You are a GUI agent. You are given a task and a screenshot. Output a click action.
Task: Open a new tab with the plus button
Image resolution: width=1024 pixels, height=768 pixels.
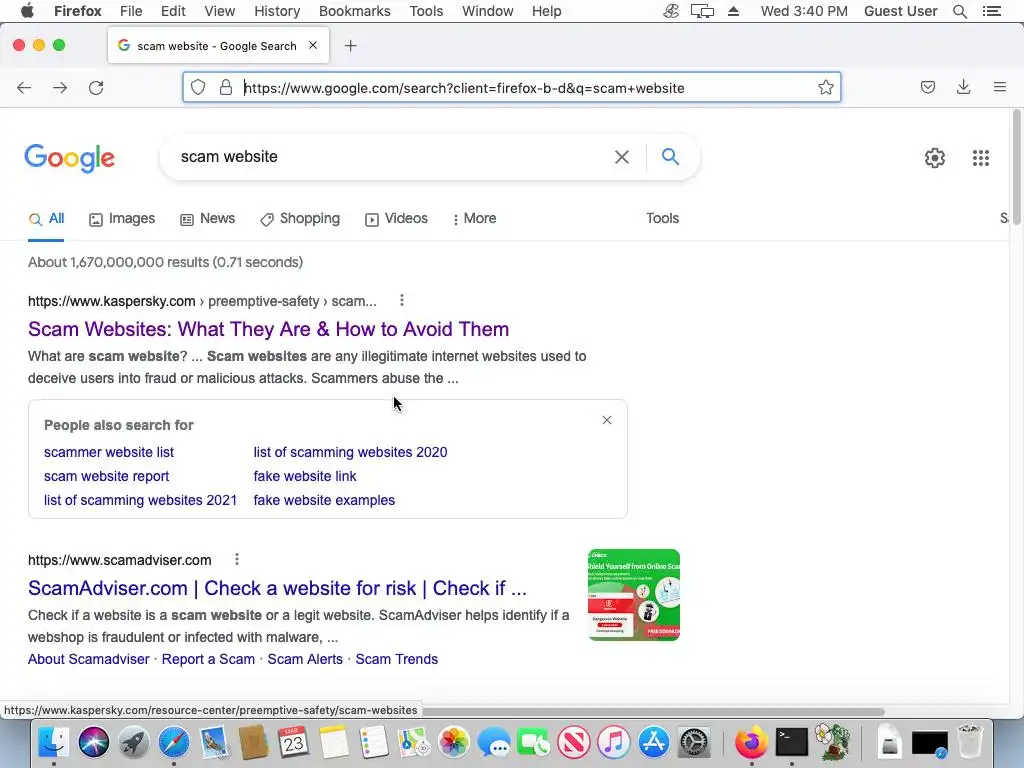pyautogui.click(x=351, y=46)
